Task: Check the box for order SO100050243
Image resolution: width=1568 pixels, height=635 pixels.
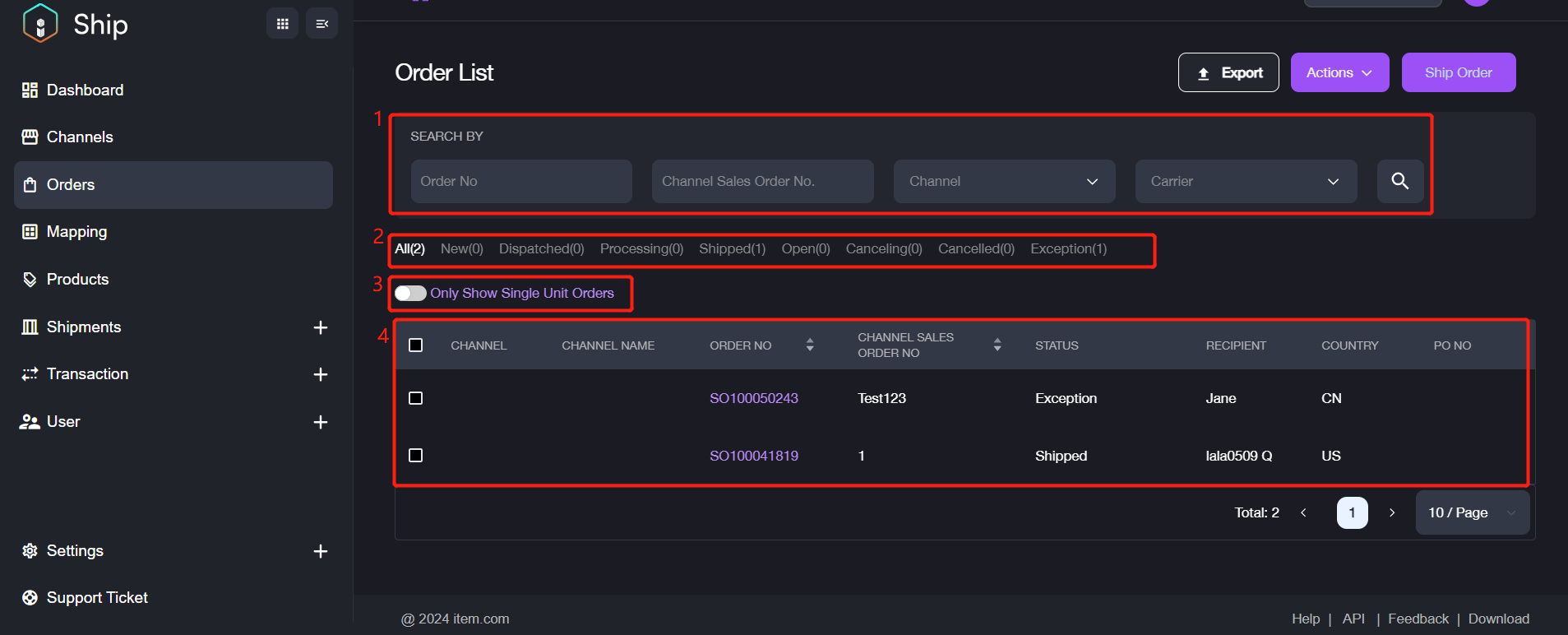Action: click(x=416, y=398)
